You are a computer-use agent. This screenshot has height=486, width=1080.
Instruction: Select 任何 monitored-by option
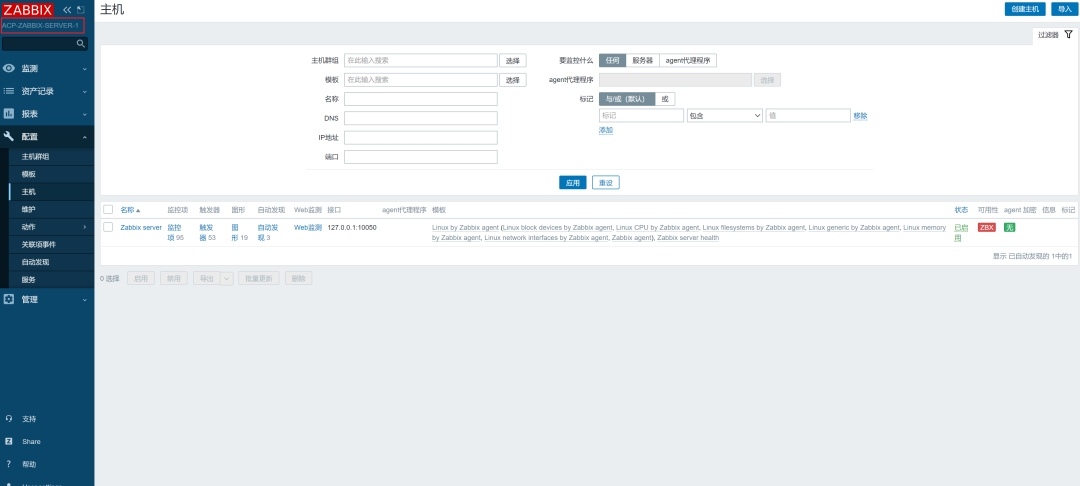tap(612, 61)
